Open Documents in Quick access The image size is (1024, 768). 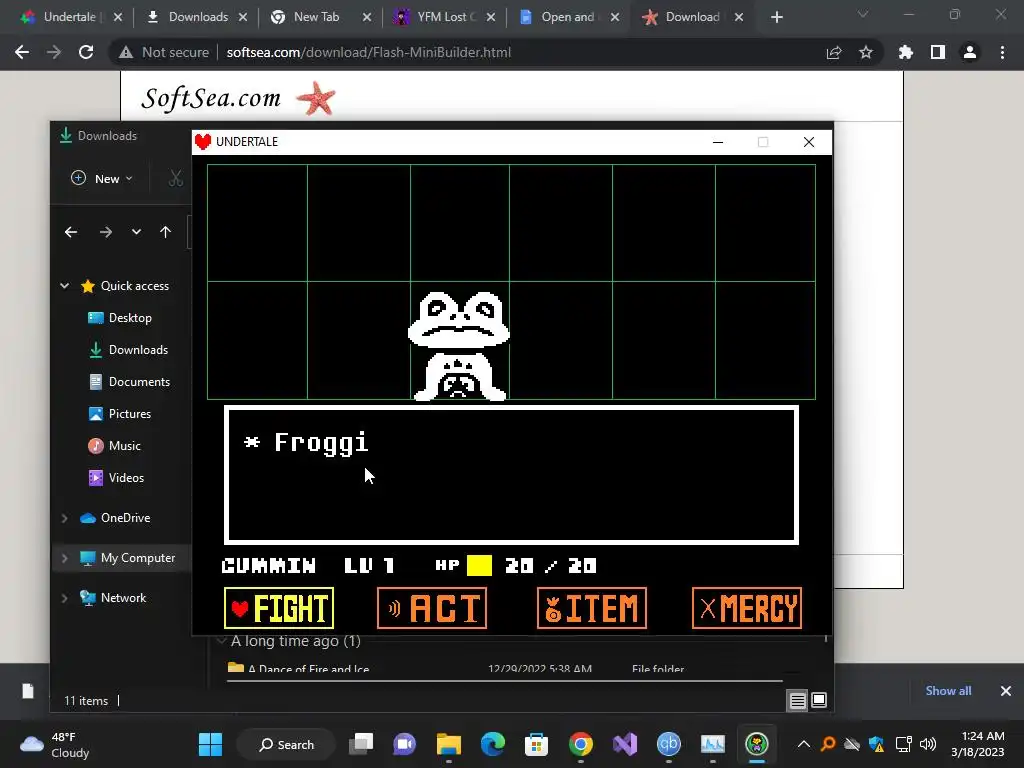click(129, 381)
